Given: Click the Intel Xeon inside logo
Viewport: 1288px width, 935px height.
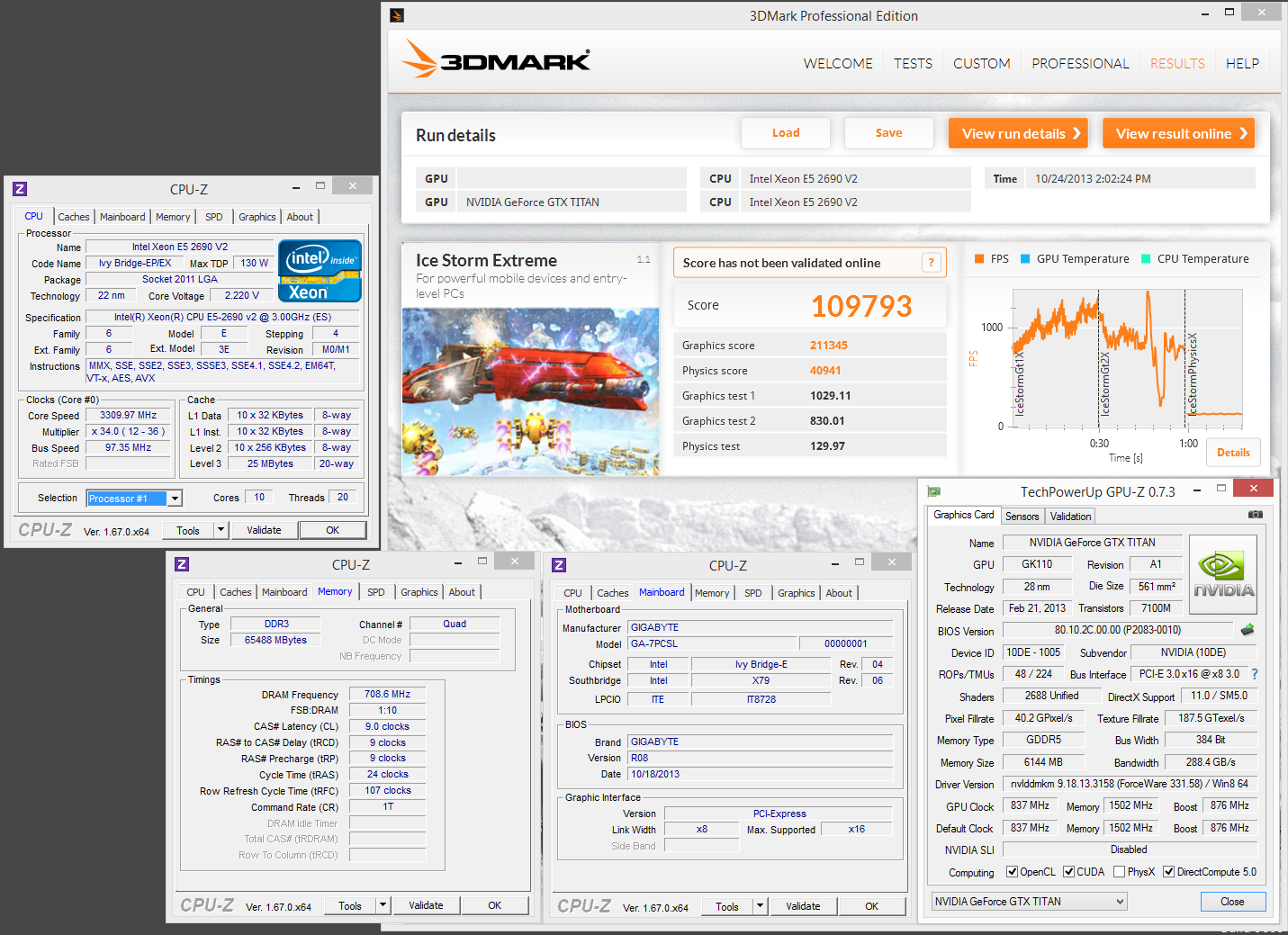Looking at the screenshot, I should [x=320, y=270].
